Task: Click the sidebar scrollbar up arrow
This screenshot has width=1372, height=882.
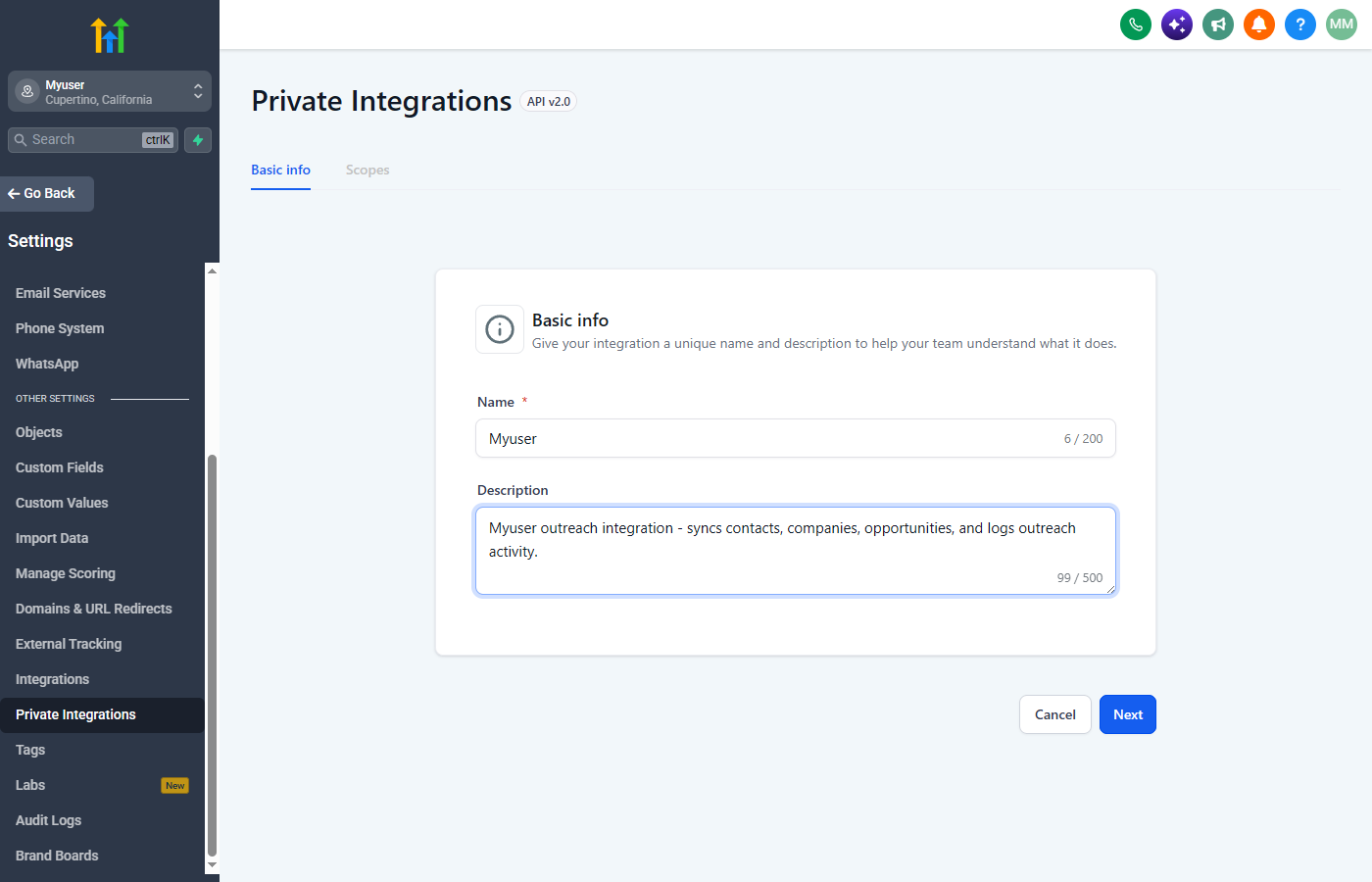Action: coord(212,270)
